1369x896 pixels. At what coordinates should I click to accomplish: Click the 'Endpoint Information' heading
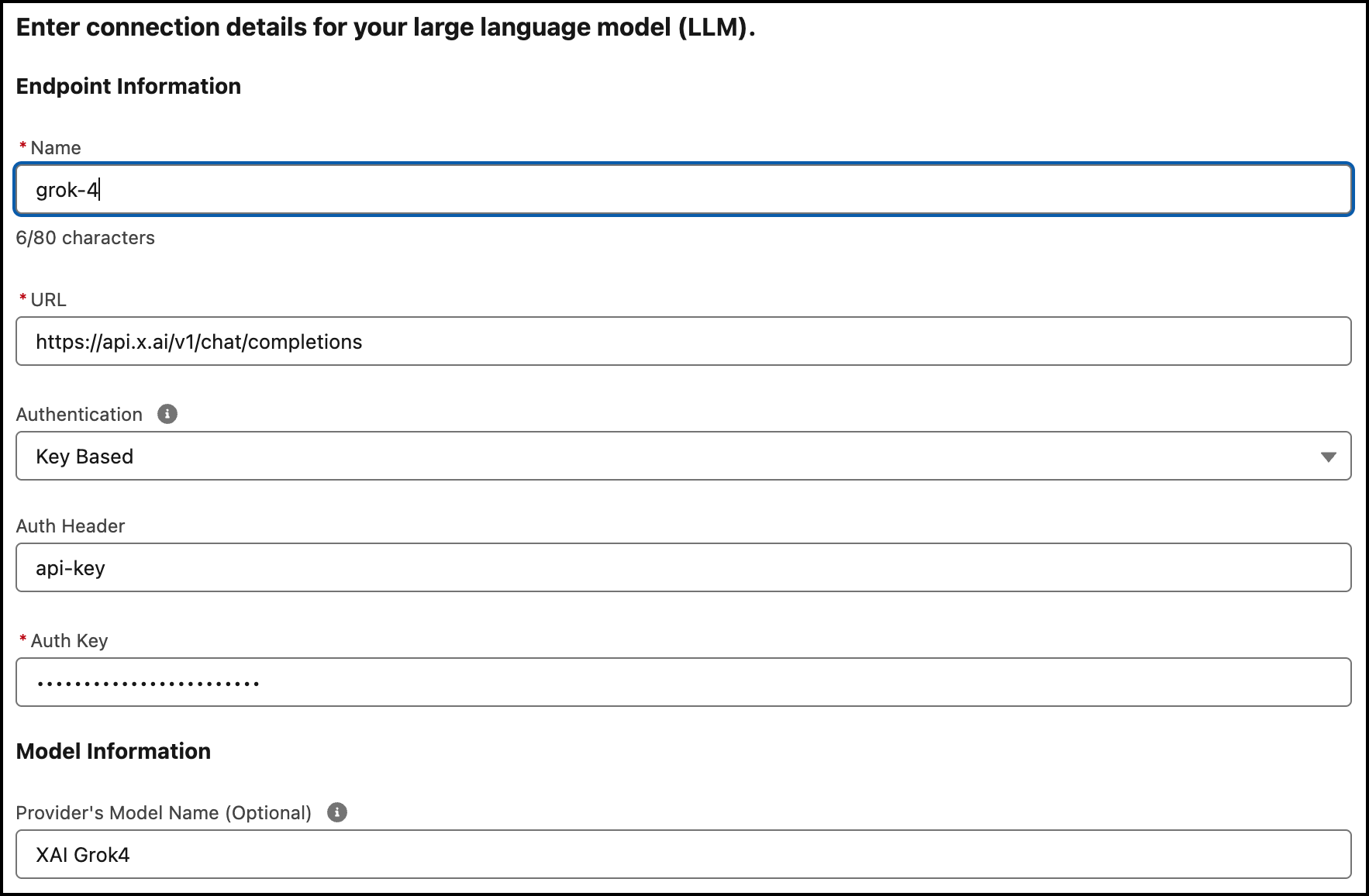pos(129,86)
